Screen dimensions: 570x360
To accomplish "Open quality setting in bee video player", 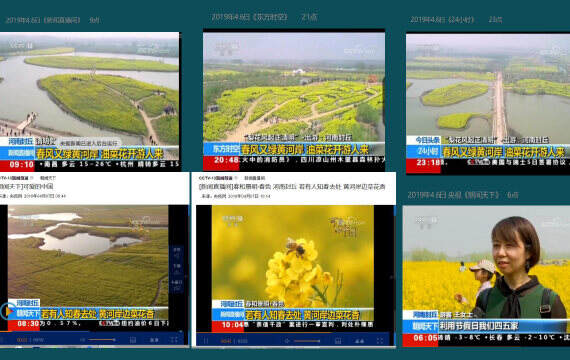I will pos(360,341).
